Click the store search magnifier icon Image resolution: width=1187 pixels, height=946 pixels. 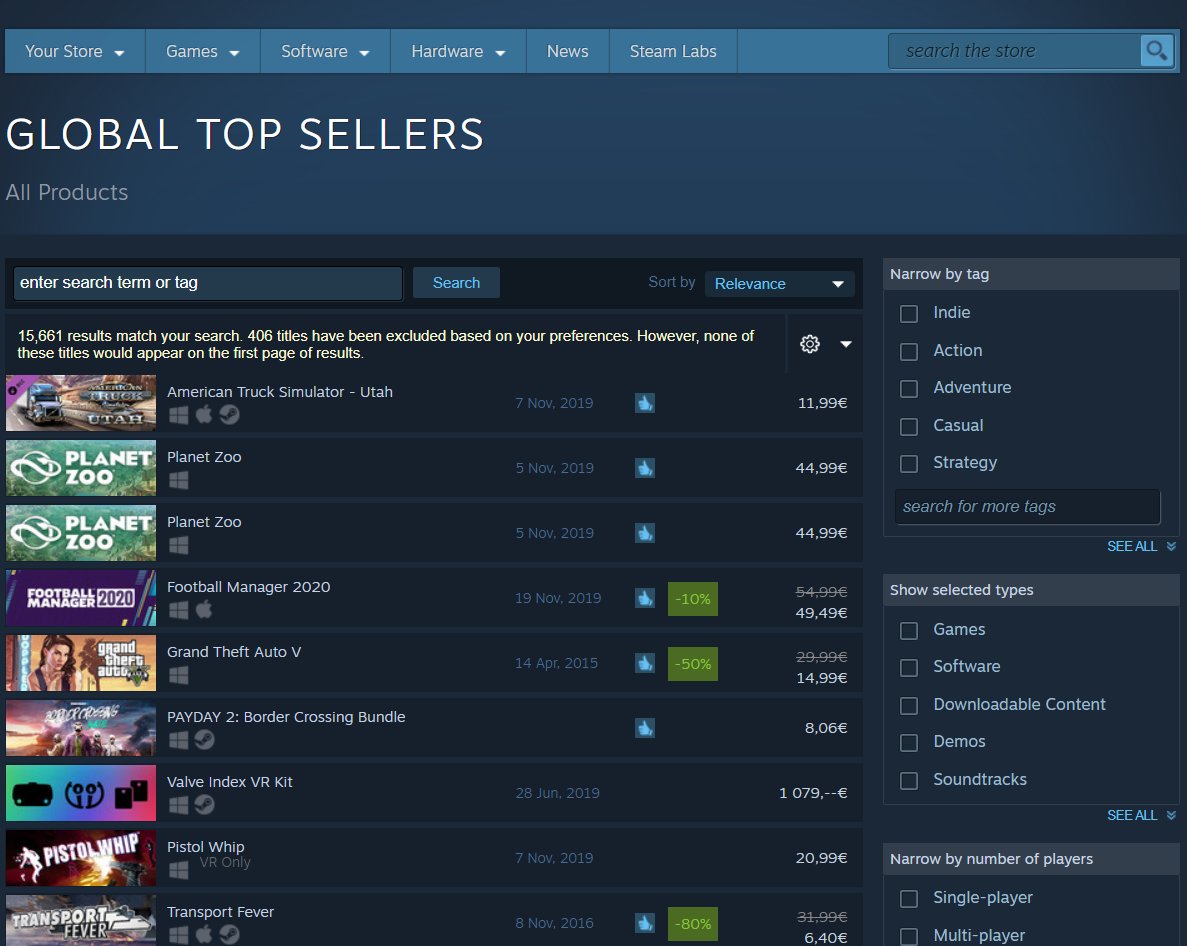(1156, 51)
